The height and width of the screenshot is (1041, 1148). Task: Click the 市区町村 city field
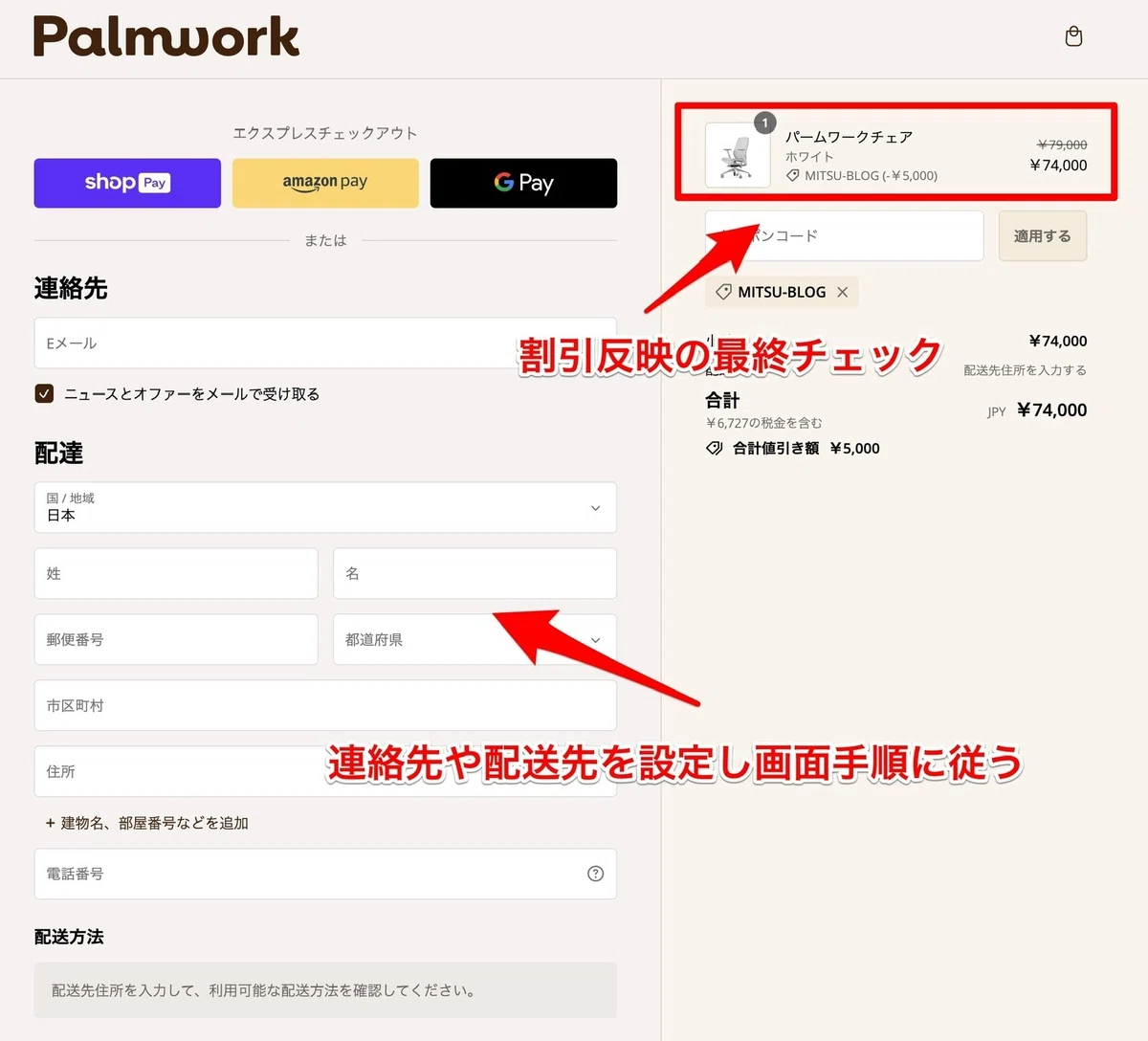[x=325, y=705]
